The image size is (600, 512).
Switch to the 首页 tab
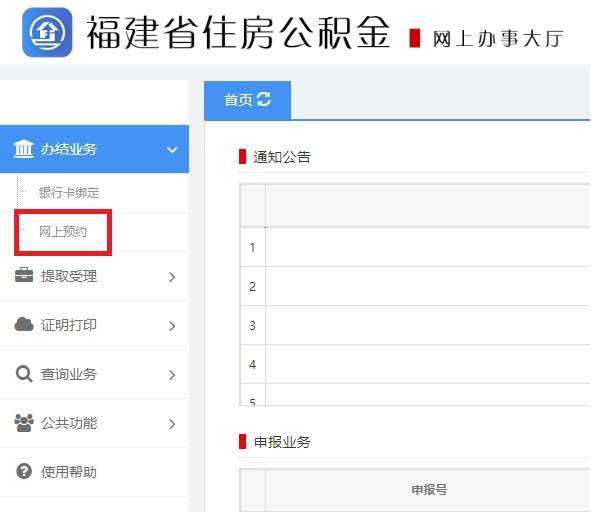[x=238, y=100]
